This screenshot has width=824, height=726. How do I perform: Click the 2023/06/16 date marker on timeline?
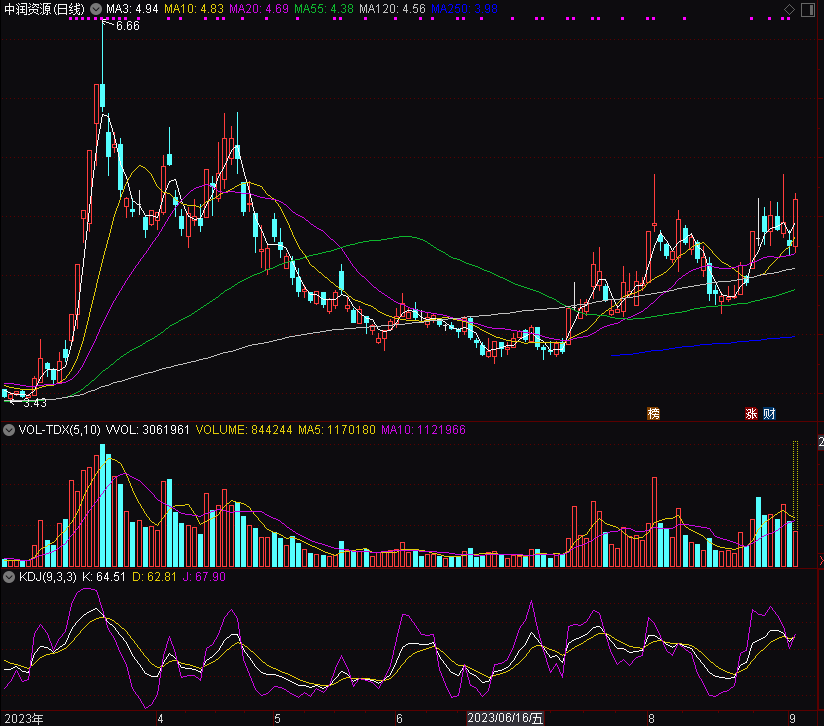pos(505,718)
